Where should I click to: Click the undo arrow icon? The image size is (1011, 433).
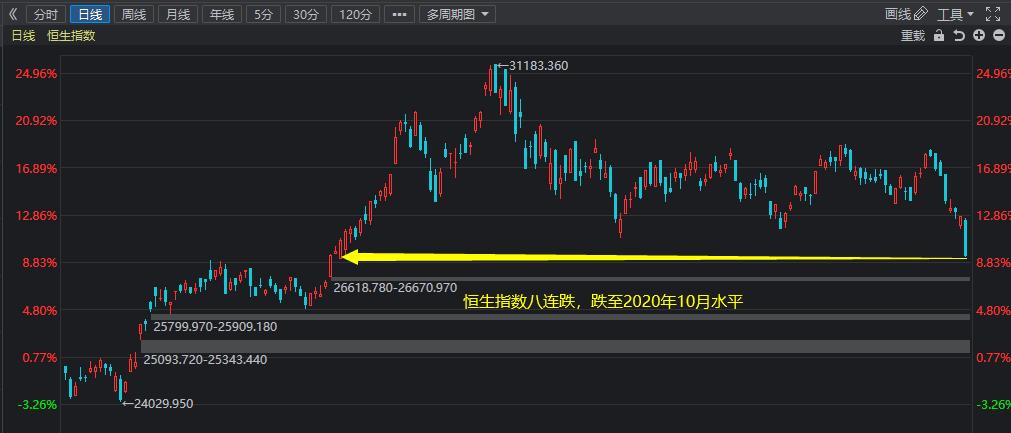959,36
